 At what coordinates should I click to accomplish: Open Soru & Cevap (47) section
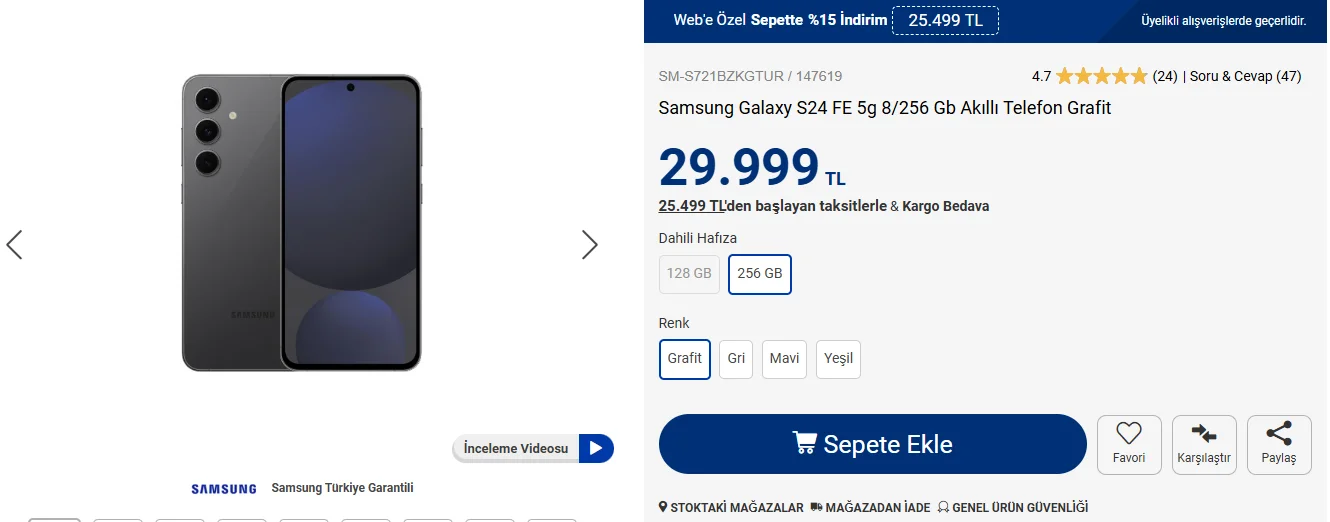point(1245,76)
